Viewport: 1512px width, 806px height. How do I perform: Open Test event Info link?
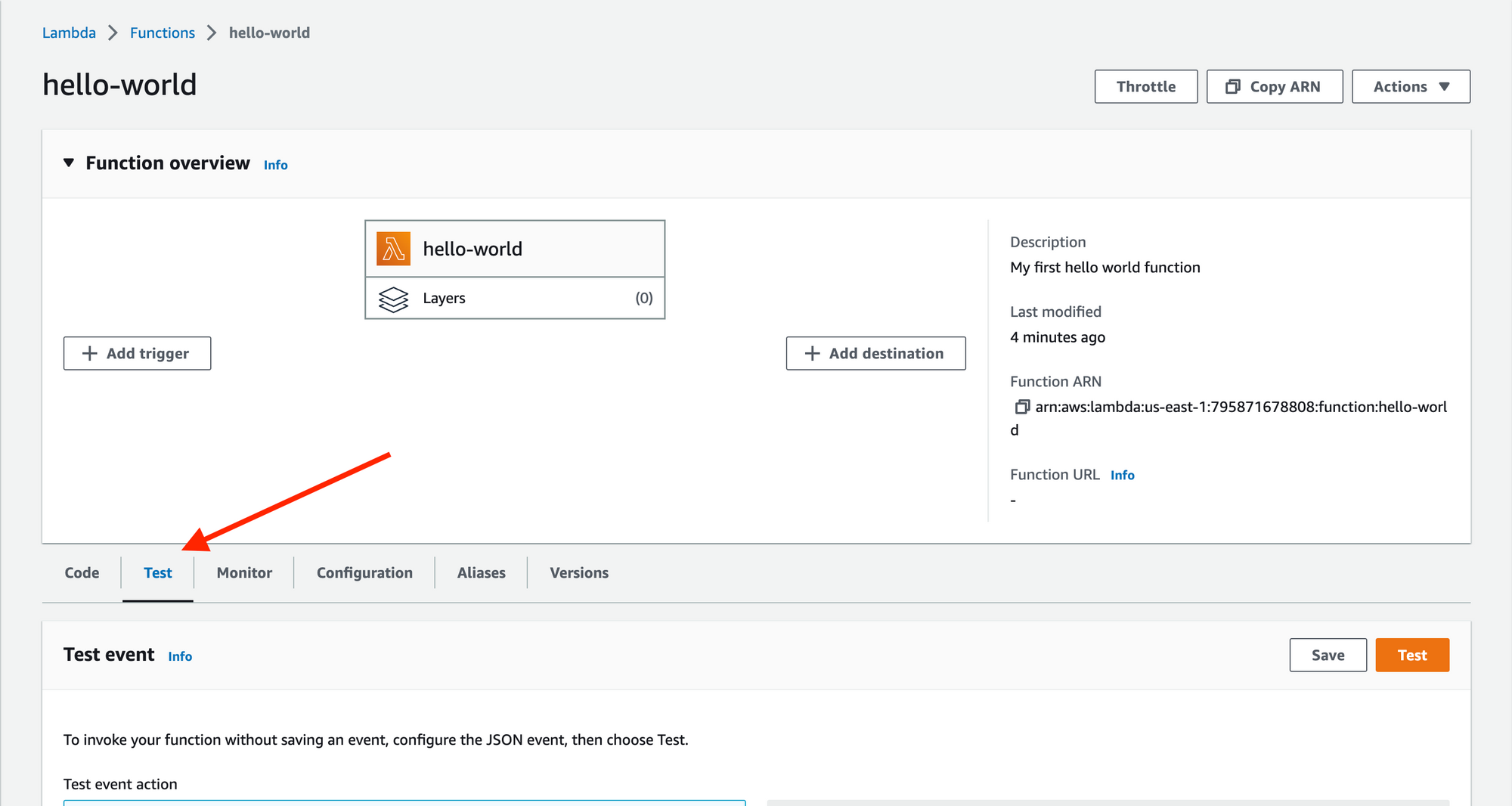tap(180, 656)
